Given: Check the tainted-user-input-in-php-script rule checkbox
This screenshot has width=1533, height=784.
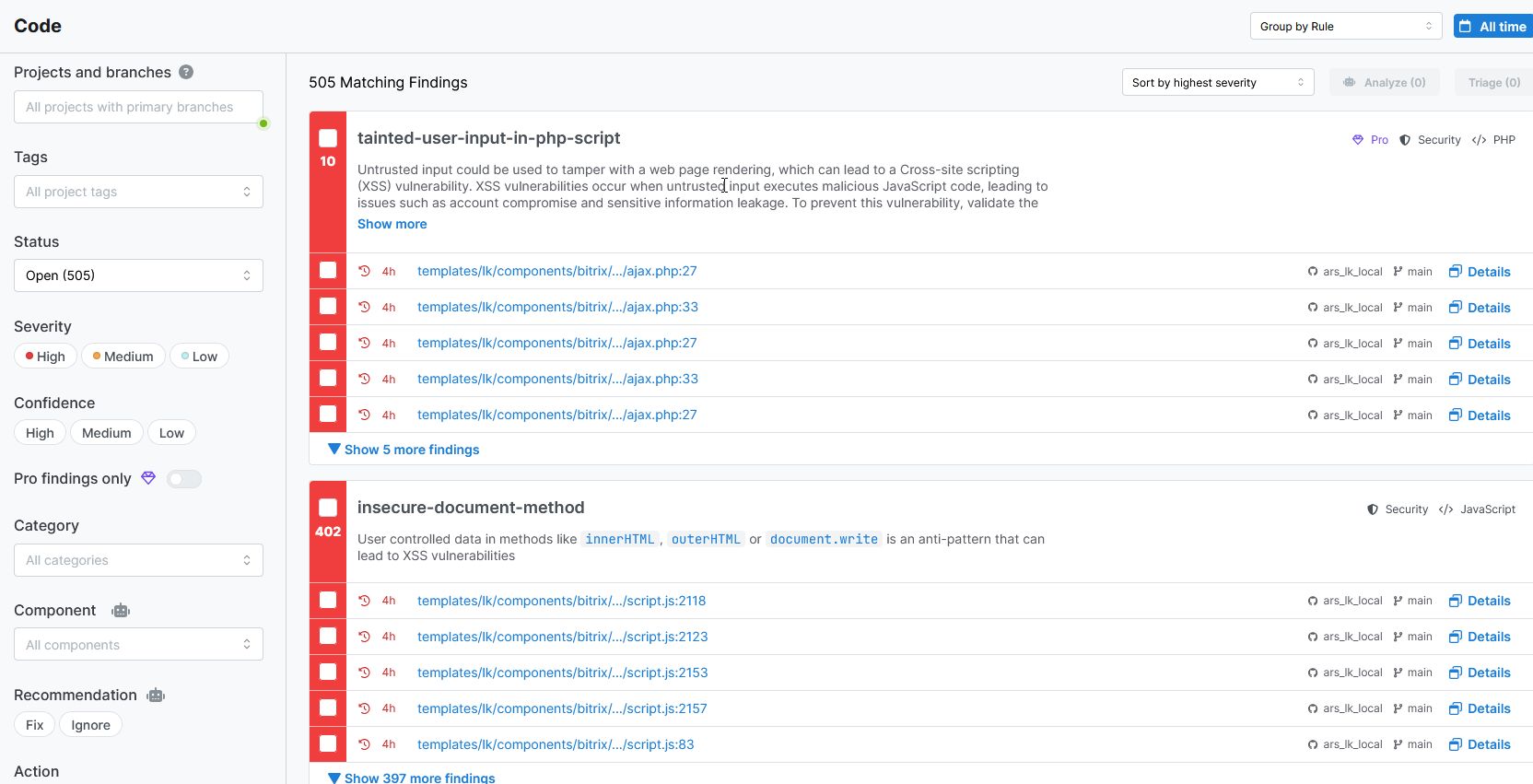Looking at the screenshot, I should click(x=328, y=138).
